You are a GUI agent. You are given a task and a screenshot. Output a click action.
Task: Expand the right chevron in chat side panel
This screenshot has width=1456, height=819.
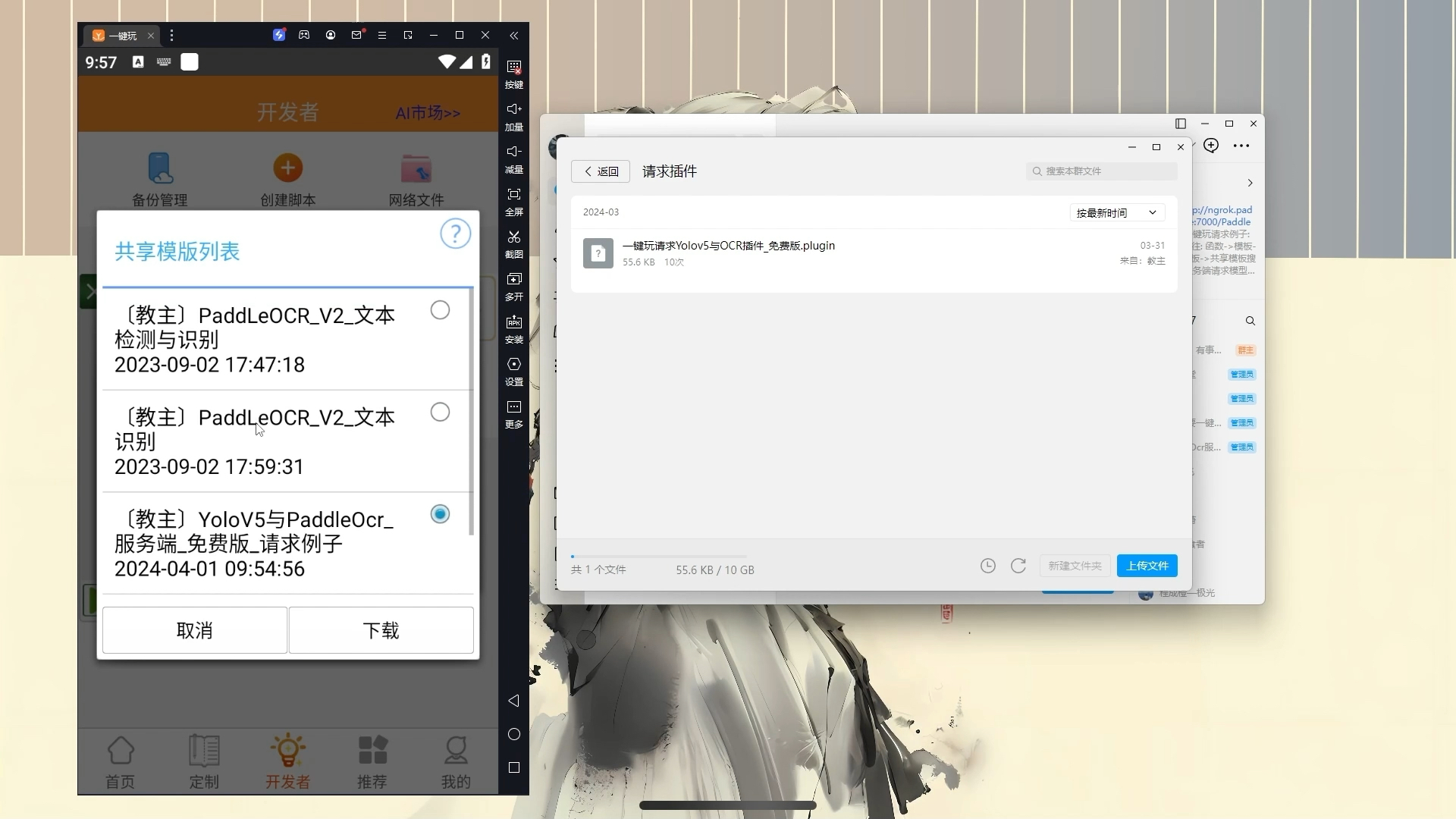point(1250,183)
